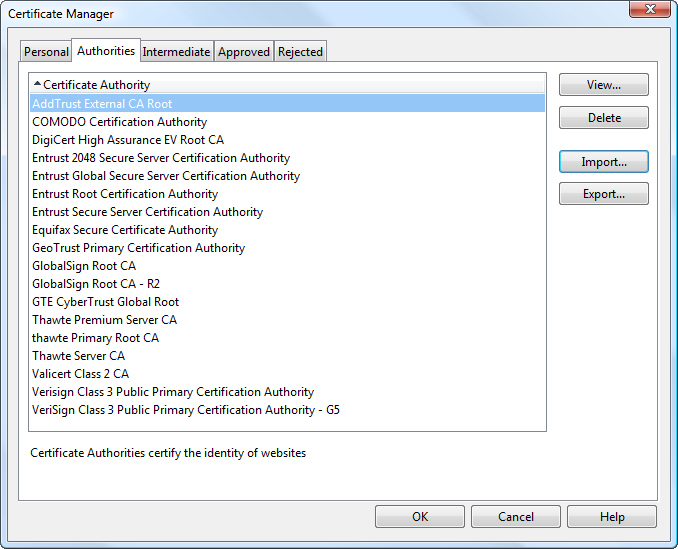Select GTE CyberTrust Global Root
This screenshot has height=549, width=678.
tap(288, 302)
